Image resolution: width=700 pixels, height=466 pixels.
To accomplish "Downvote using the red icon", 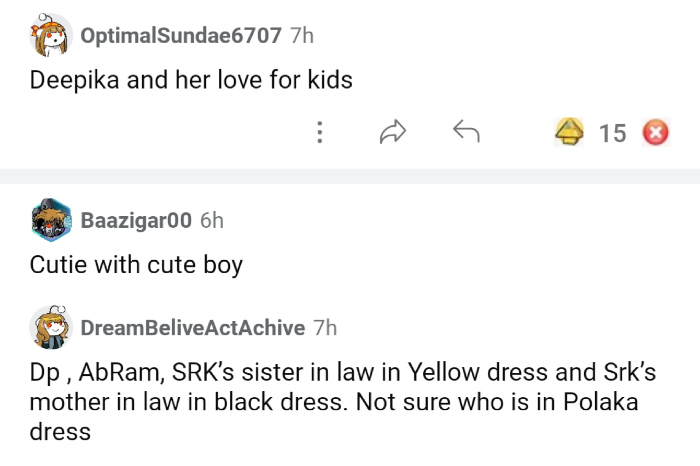I will (x=655, y=132).
